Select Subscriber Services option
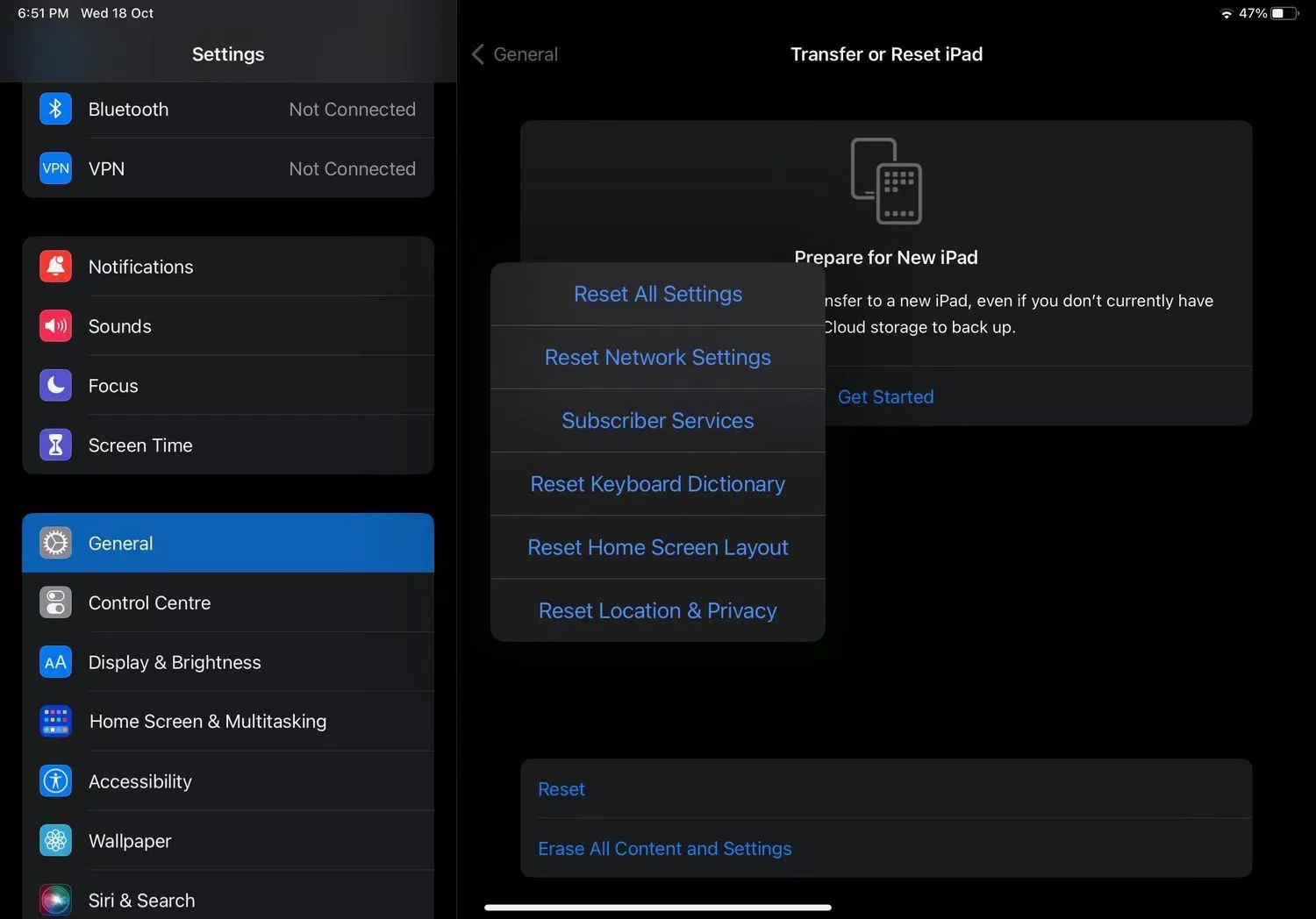Image resolution: width=1316 pixels, height=919 pixels. (x=658, y=421)
